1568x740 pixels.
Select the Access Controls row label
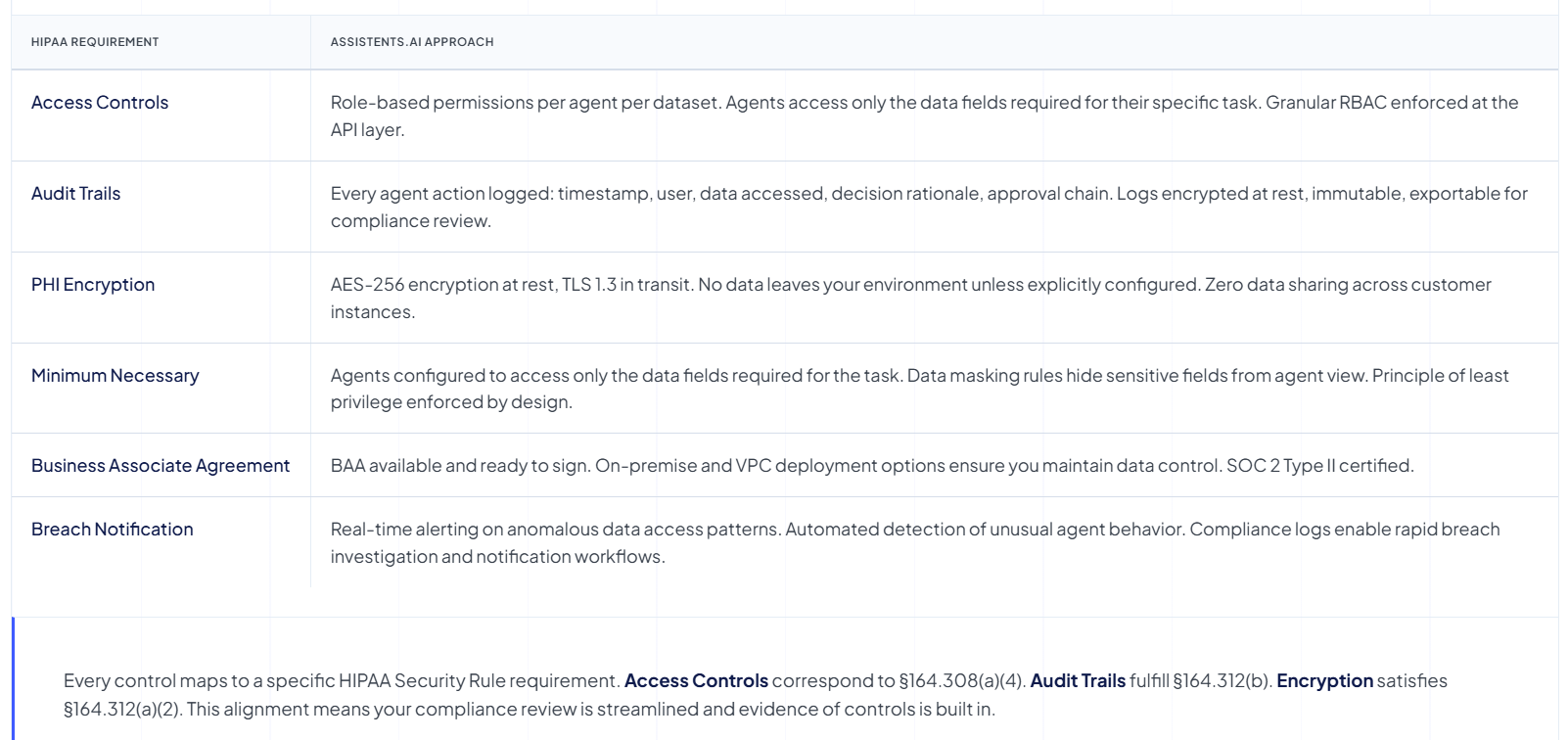point(100,103)
